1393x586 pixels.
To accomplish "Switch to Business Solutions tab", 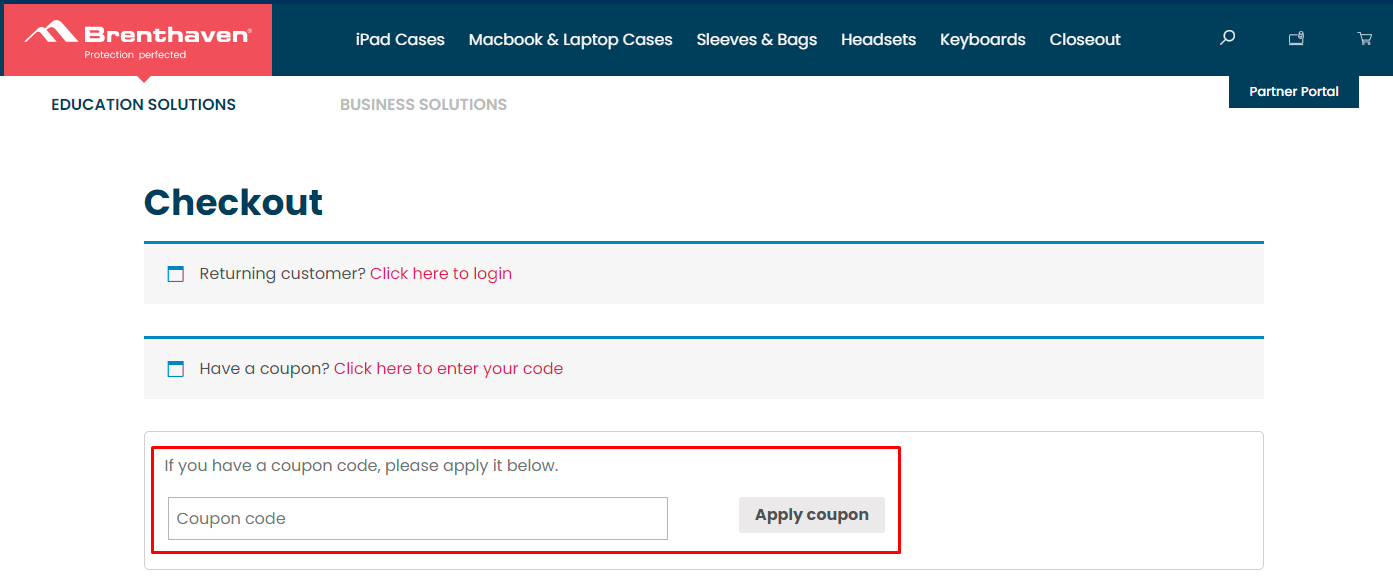I will click(423, 104).
